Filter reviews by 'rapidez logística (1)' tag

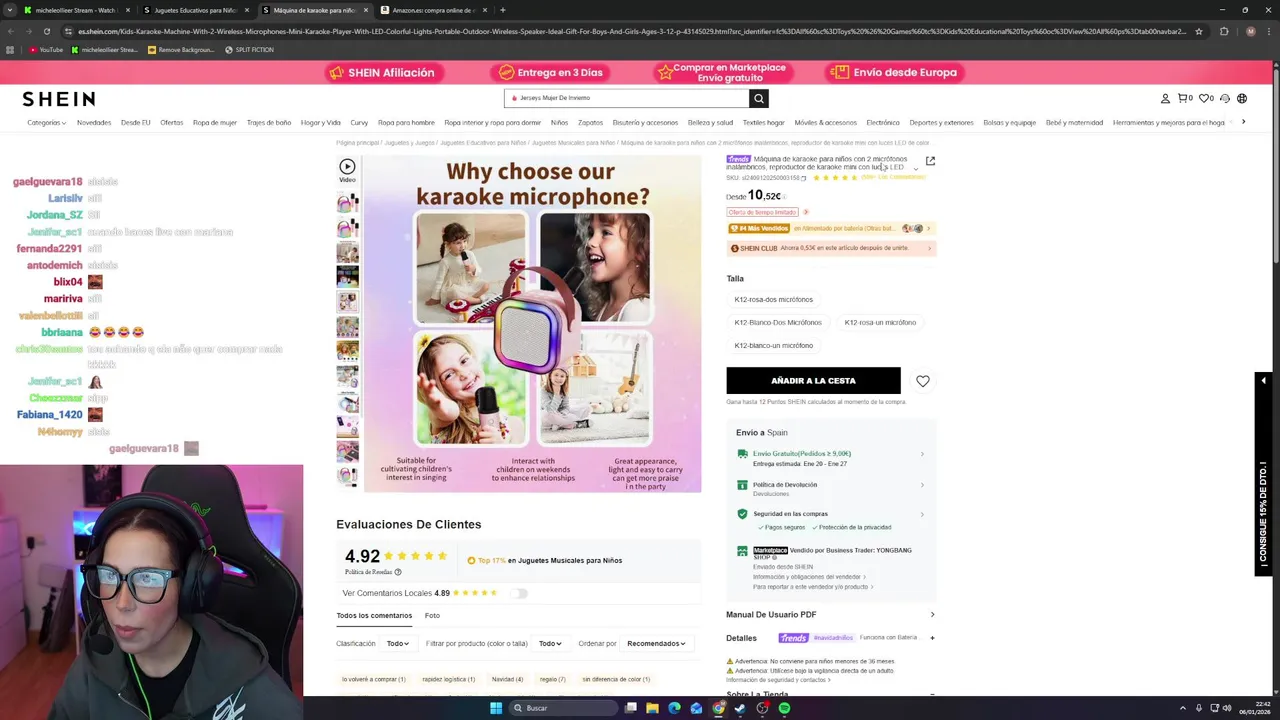point(448,679)
